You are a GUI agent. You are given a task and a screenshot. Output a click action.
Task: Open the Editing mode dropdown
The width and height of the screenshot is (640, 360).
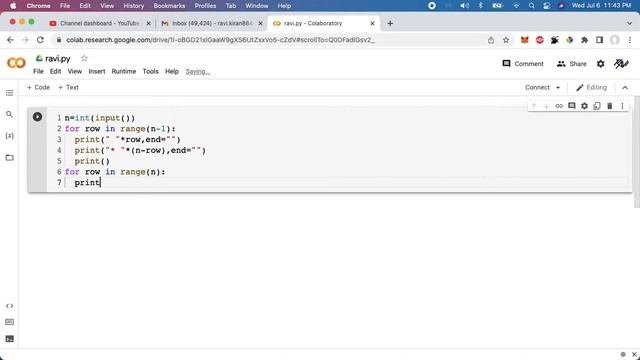click(x=591, y=87)
